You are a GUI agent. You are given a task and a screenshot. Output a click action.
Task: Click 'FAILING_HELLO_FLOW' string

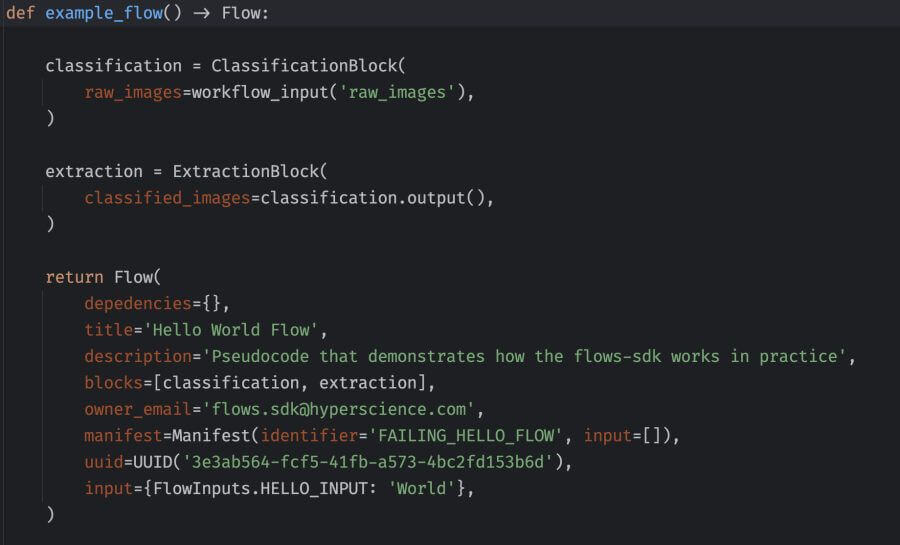tap(465, 435)
